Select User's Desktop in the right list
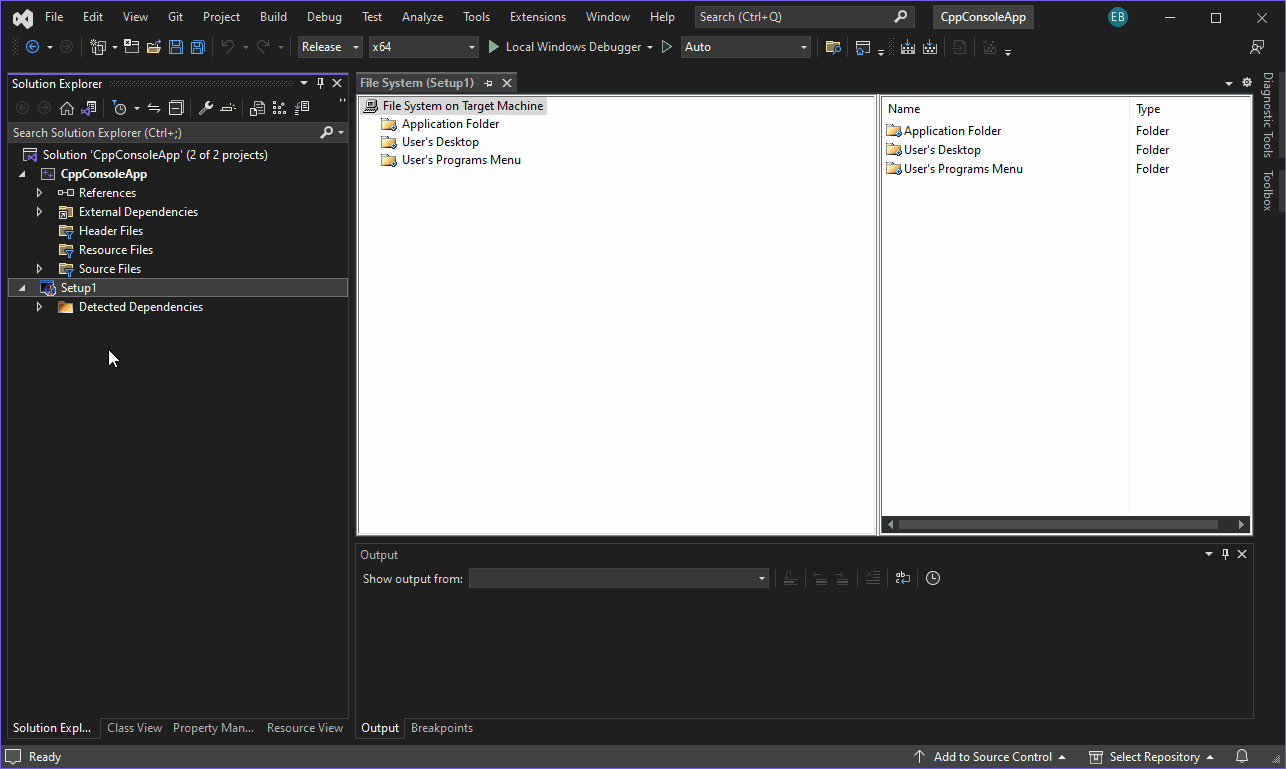The width and height of the screenshot is (1286, 769). [942, 150]
